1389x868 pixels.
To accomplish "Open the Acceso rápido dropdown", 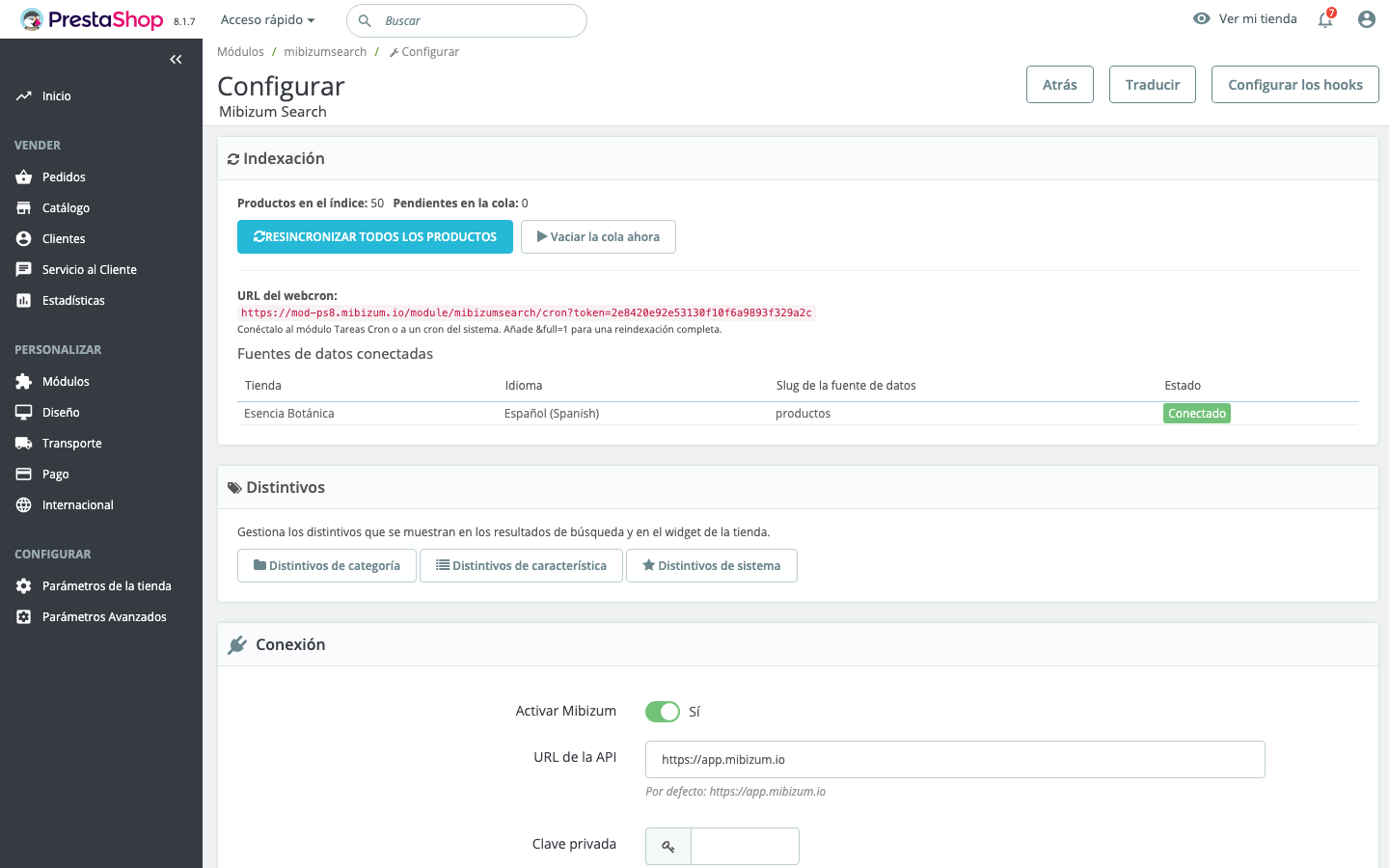I will point(268,19).
